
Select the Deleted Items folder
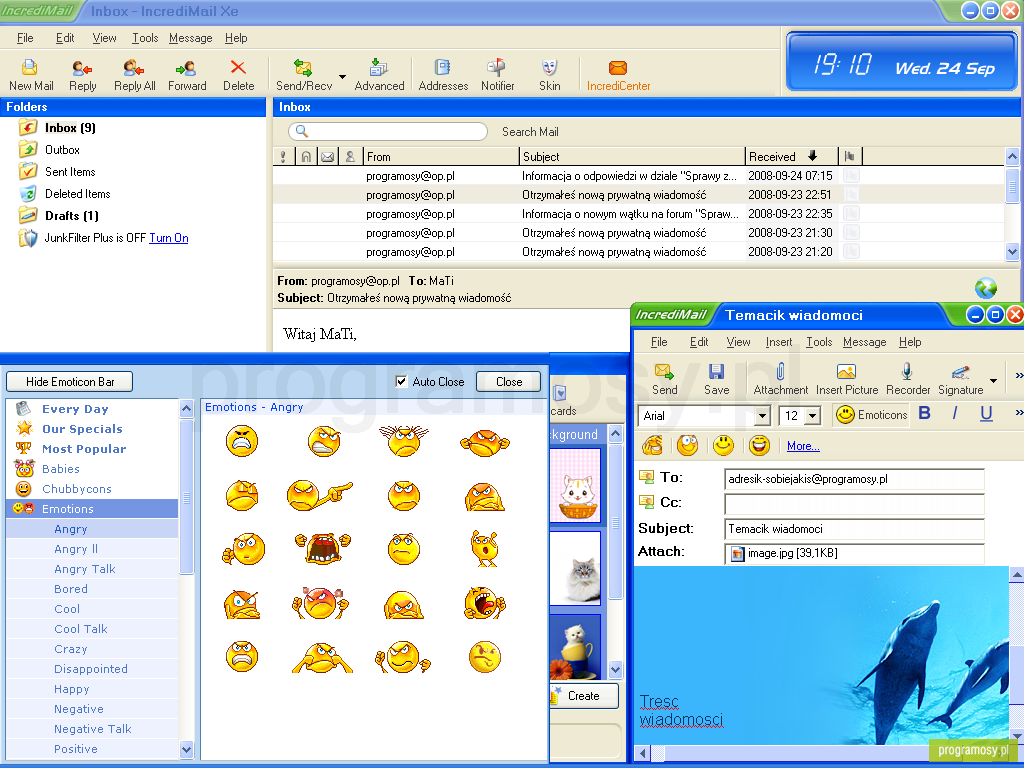(x=77, y=194)
